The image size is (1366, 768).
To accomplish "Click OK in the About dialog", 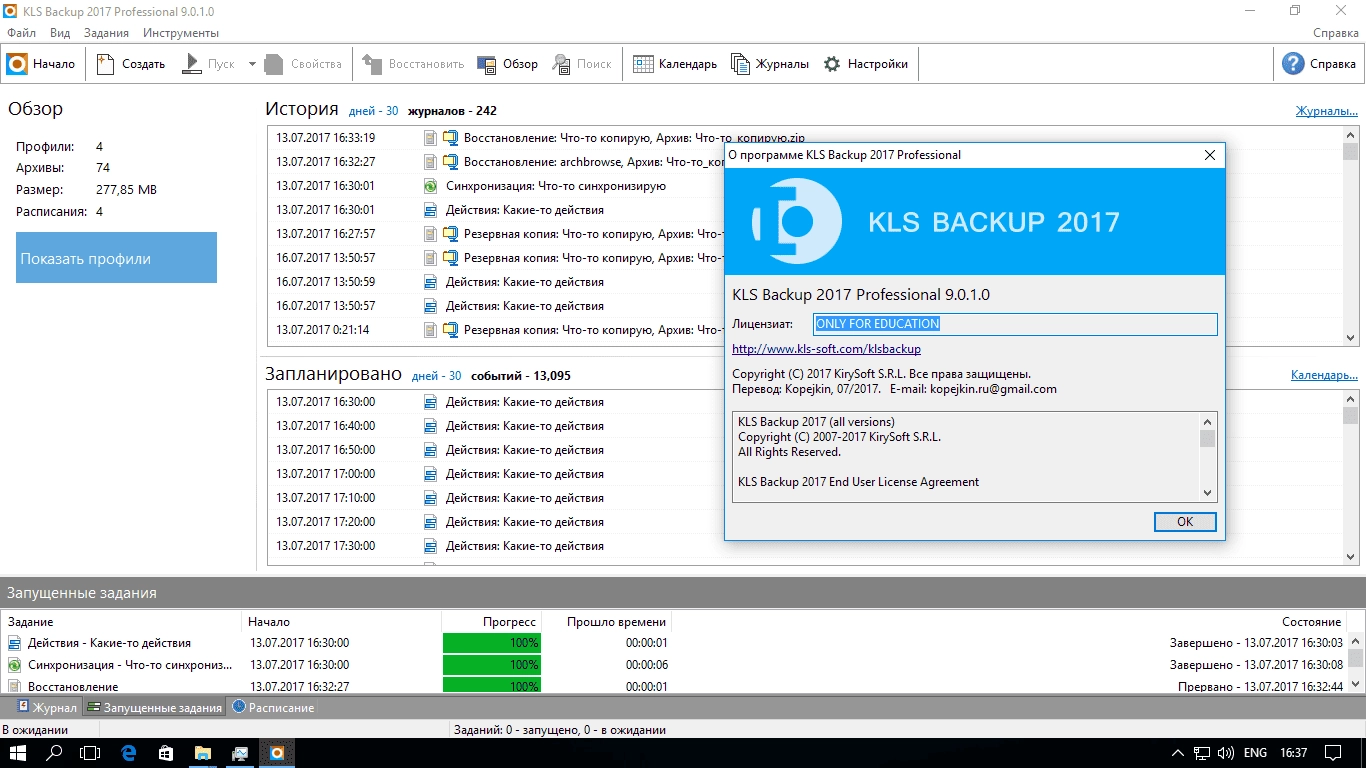I will point(1185,522).
